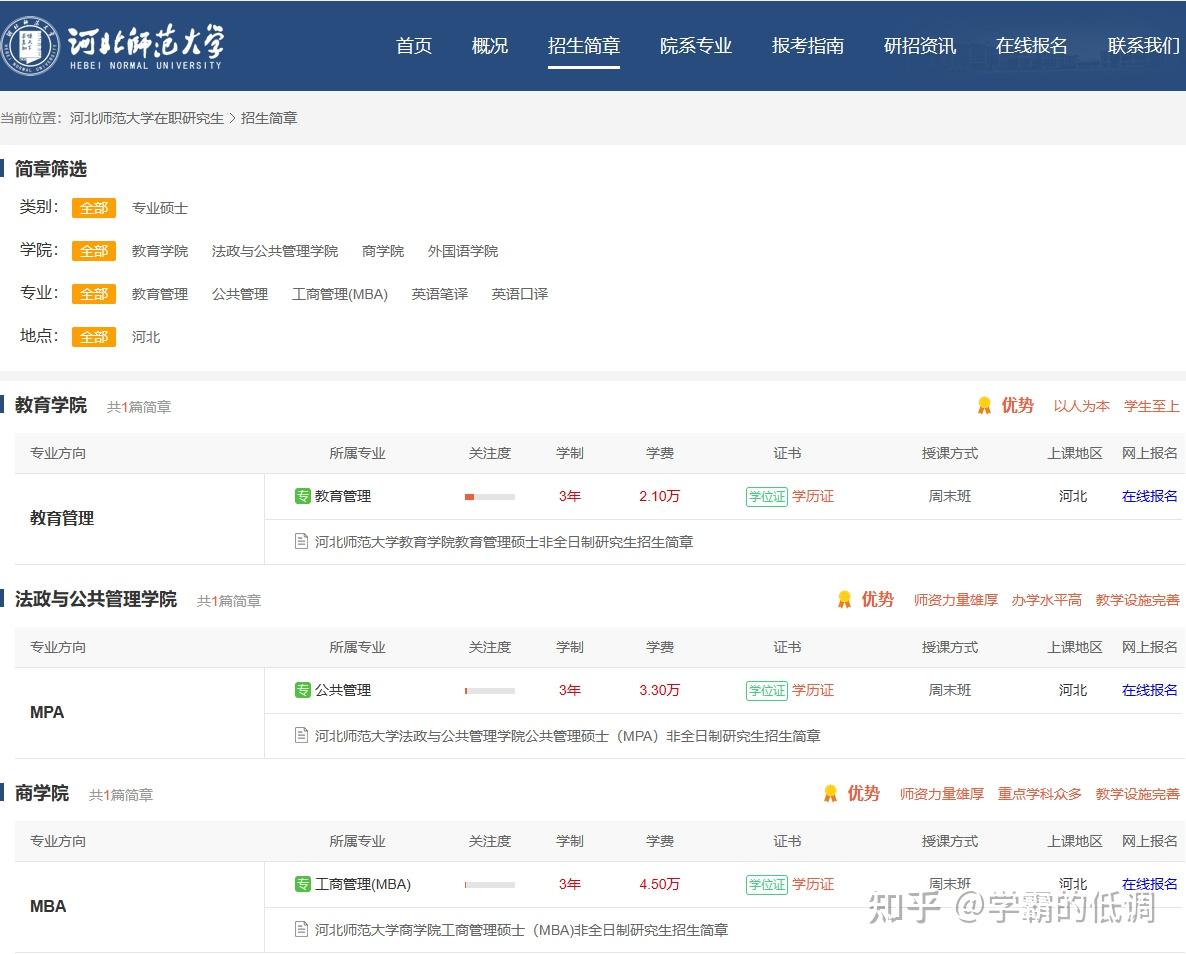This screenshot has width=1186, height=954.
Task: Click the Hebei Normal University logo
Action: point(113,45)
